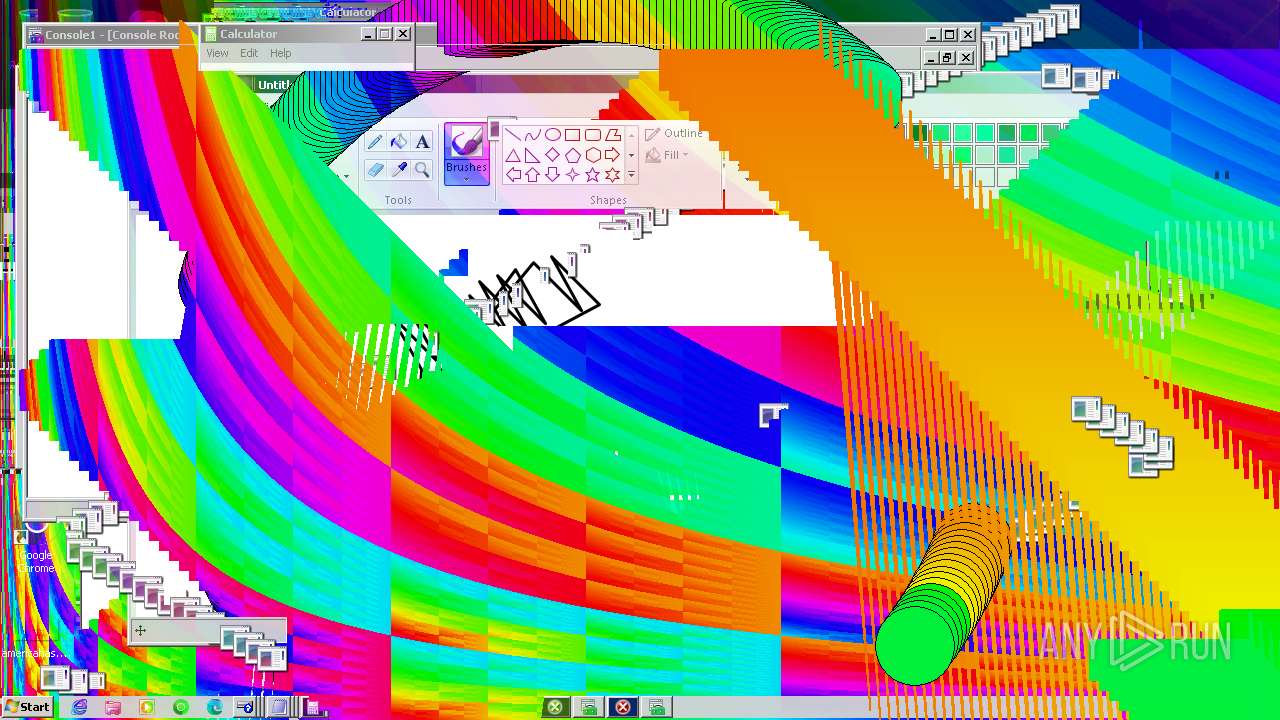Viewport: 1280px width, 720px height.
Task: Select the Five-point star shape
Action: 592,175
